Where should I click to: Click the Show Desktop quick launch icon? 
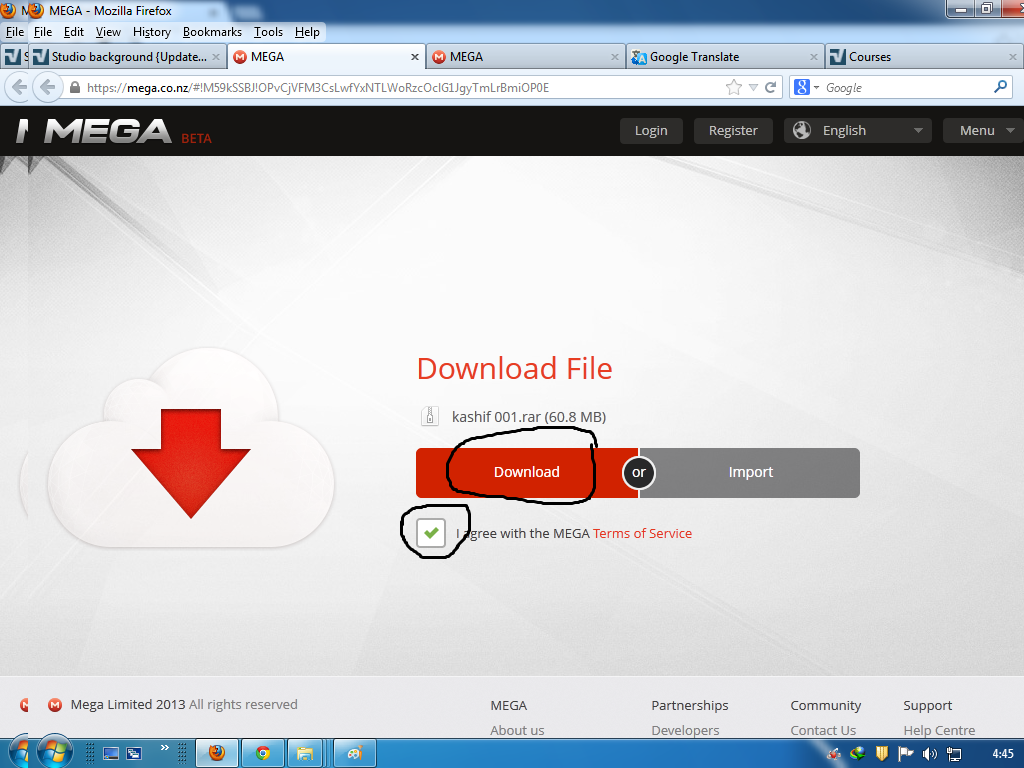(111, 754)
